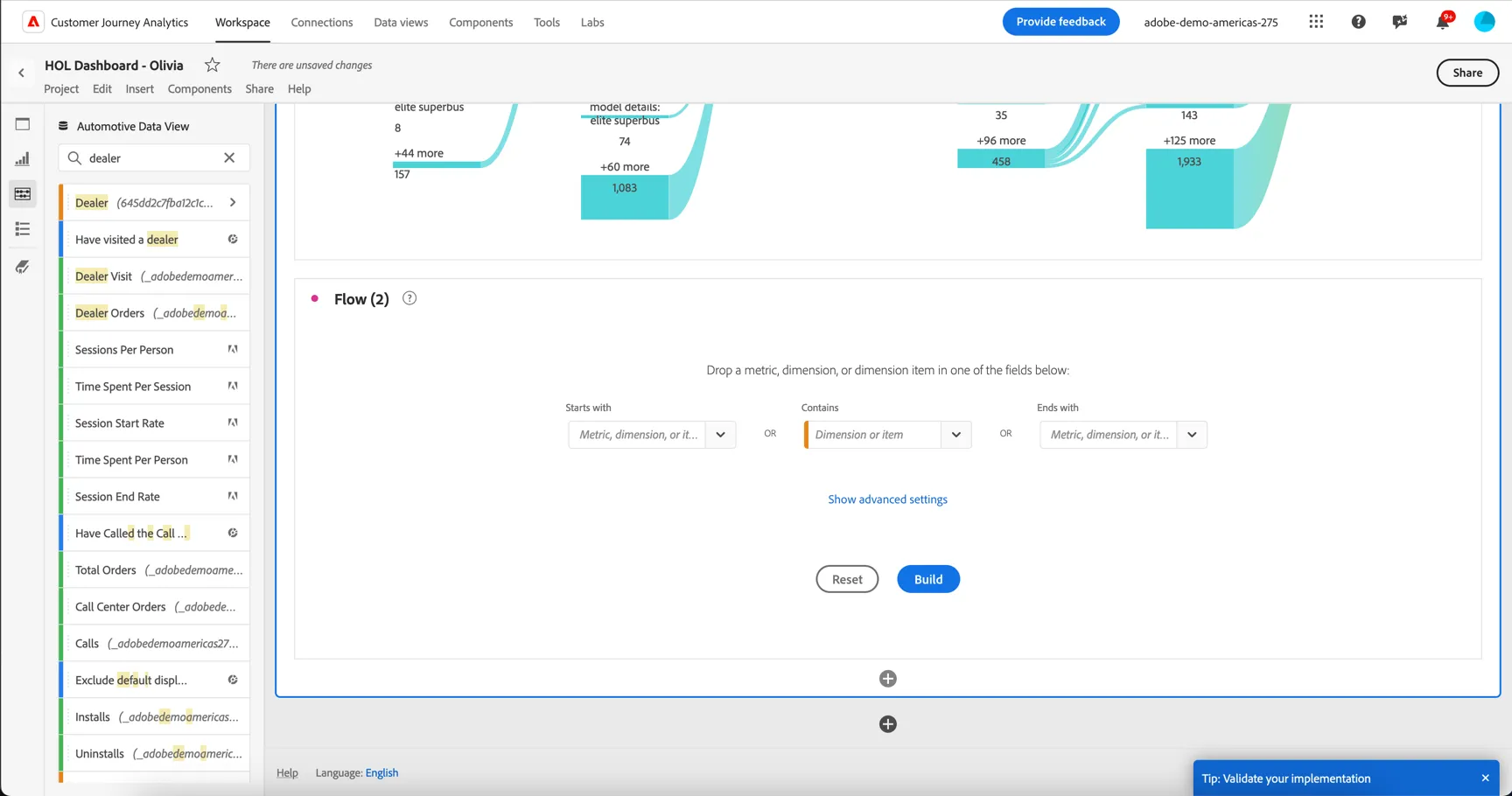Open the Ends with dropdown arrow
Screen dimensions: 1512x796
[1192, 435]
